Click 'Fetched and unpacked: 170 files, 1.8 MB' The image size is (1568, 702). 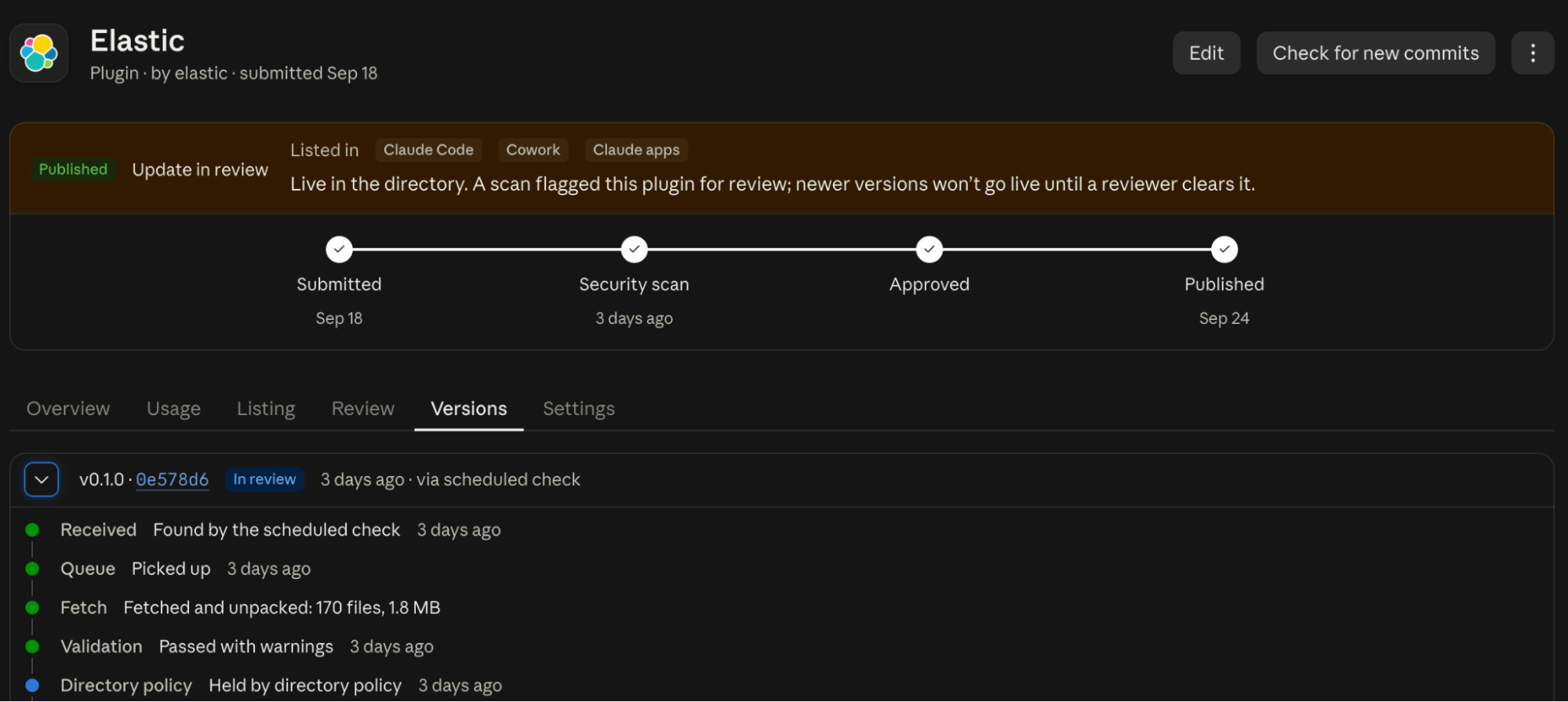point(282,608)
